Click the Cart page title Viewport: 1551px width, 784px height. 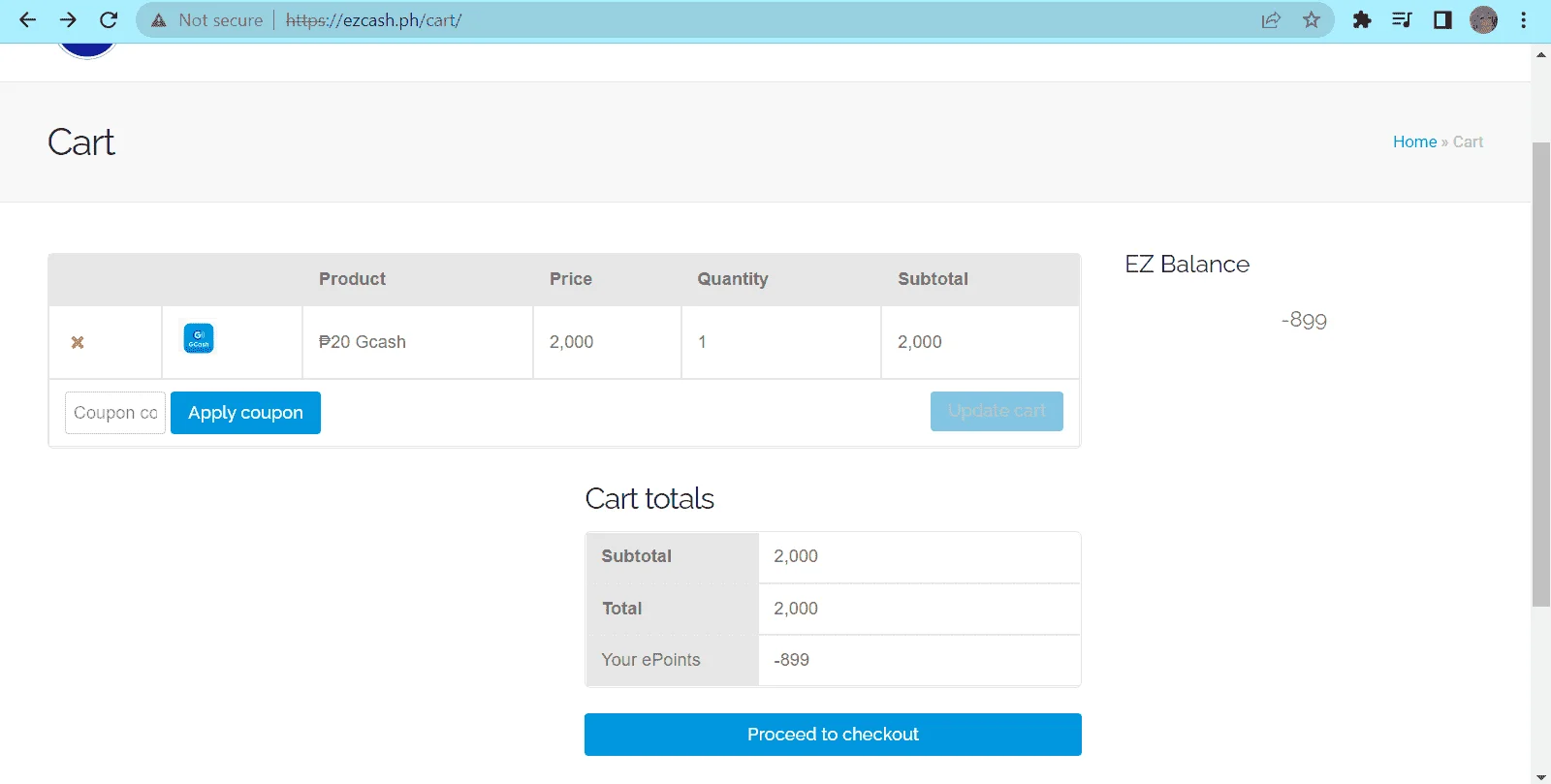[81, 142]
